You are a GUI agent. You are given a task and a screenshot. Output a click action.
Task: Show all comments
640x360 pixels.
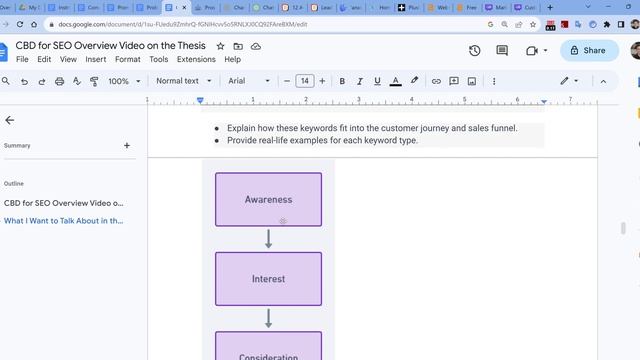(502, 51)
